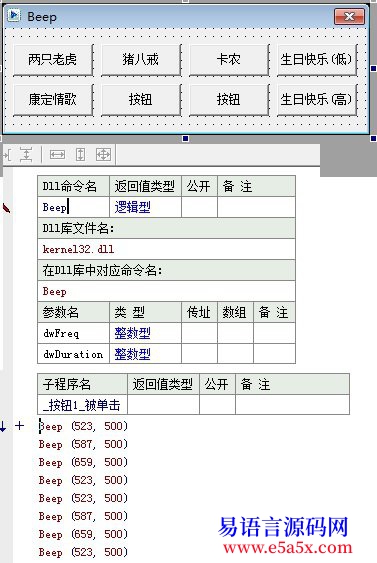Click the 卡农 button
377x563 pixels.
click(229, 60)
